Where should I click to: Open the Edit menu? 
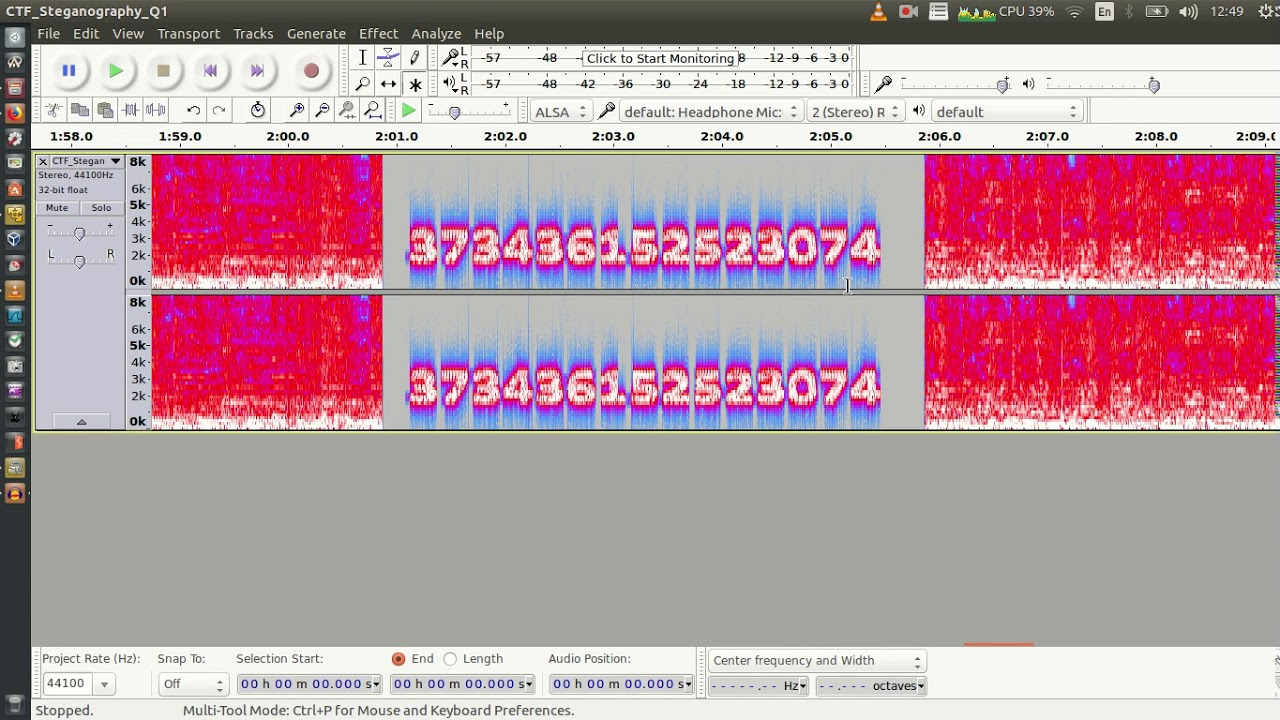click(86, 33)
